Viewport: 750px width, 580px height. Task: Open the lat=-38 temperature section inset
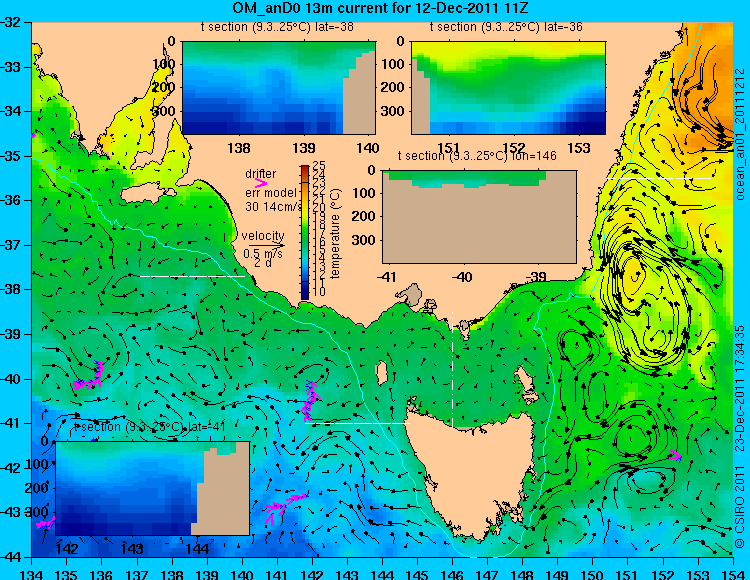(279, 88)
